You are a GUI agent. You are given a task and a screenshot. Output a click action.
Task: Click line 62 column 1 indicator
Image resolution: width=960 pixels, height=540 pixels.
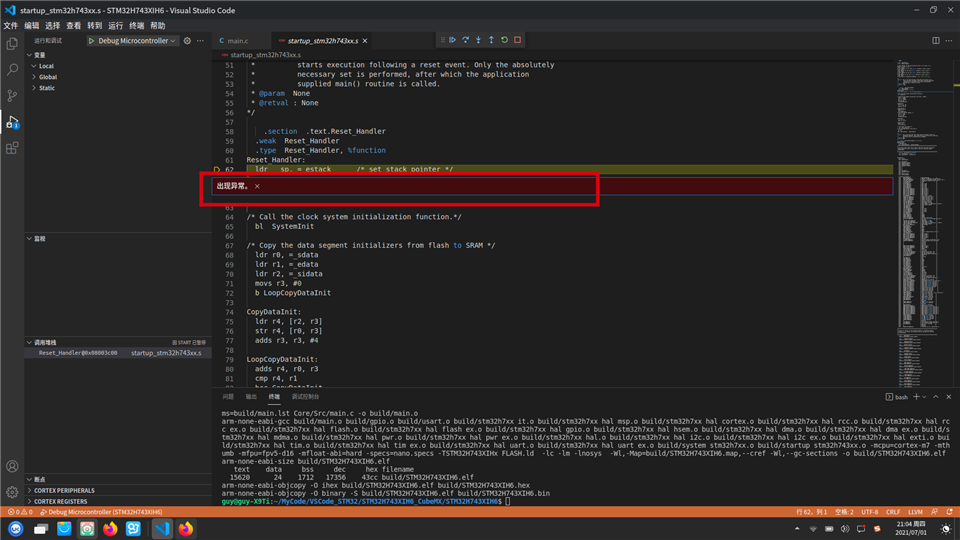(811, 512)
